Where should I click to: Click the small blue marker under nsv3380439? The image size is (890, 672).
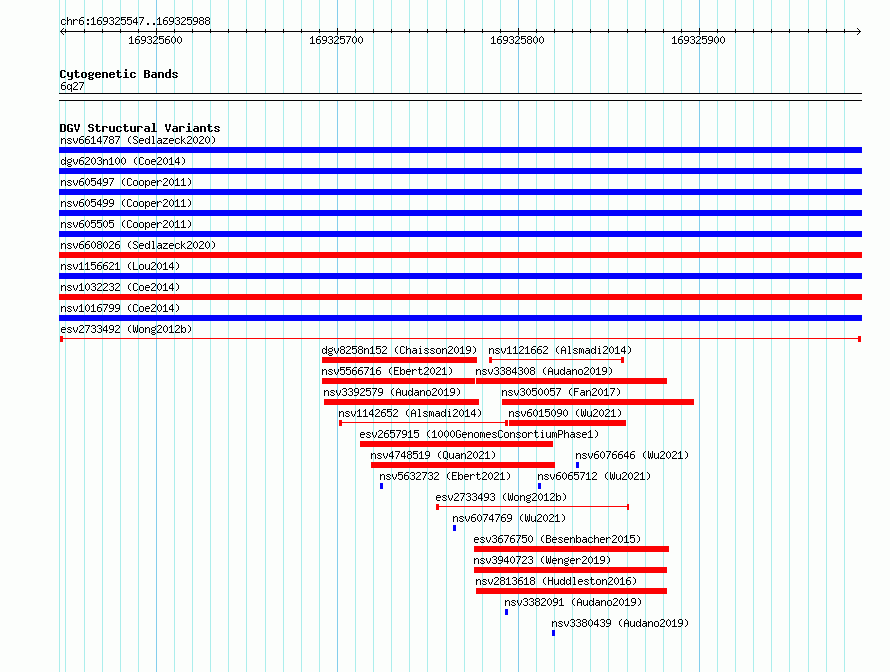[553, 633]
